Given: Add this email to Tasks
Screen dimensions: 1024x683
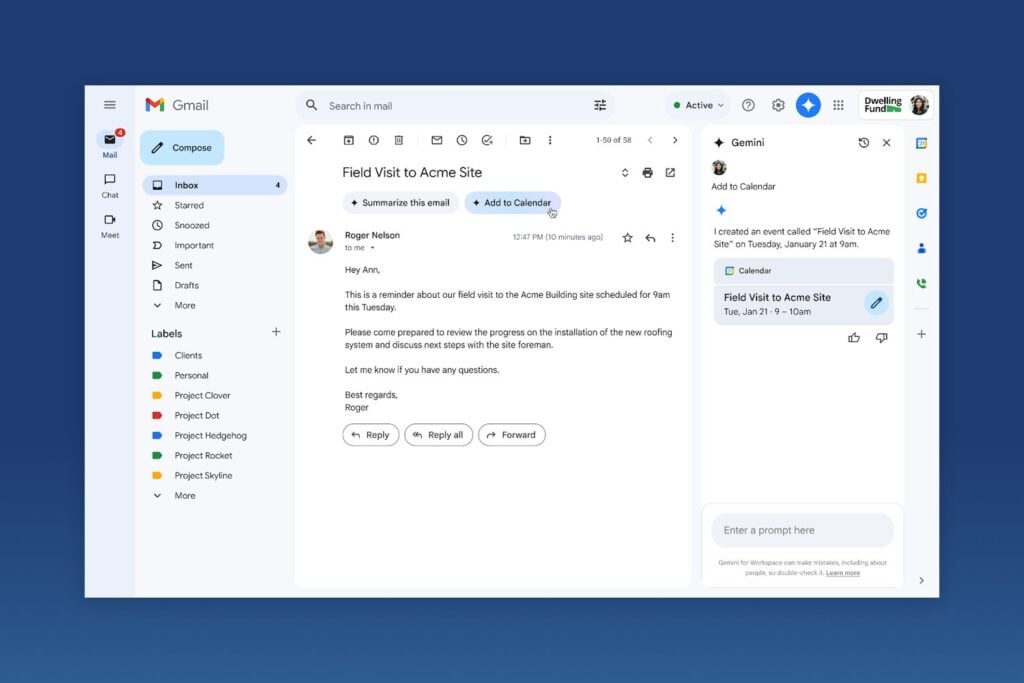Looking at the screenshot, I should [x=487, y=140].
